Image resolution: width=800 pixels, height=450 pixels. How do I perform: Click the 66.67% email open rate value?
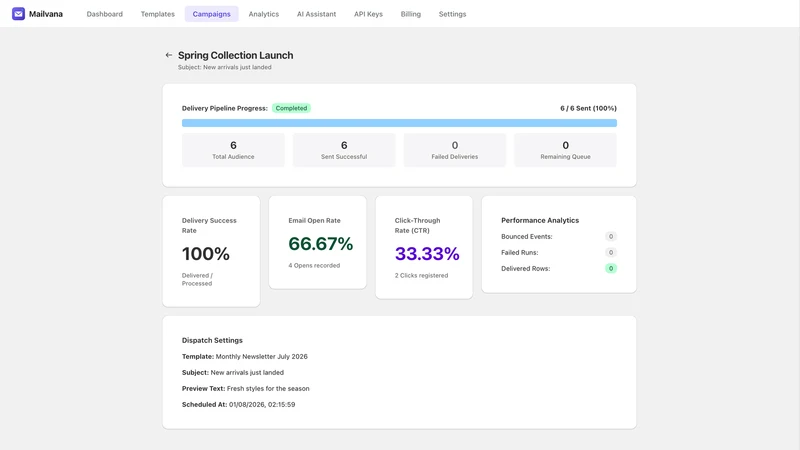320,244
